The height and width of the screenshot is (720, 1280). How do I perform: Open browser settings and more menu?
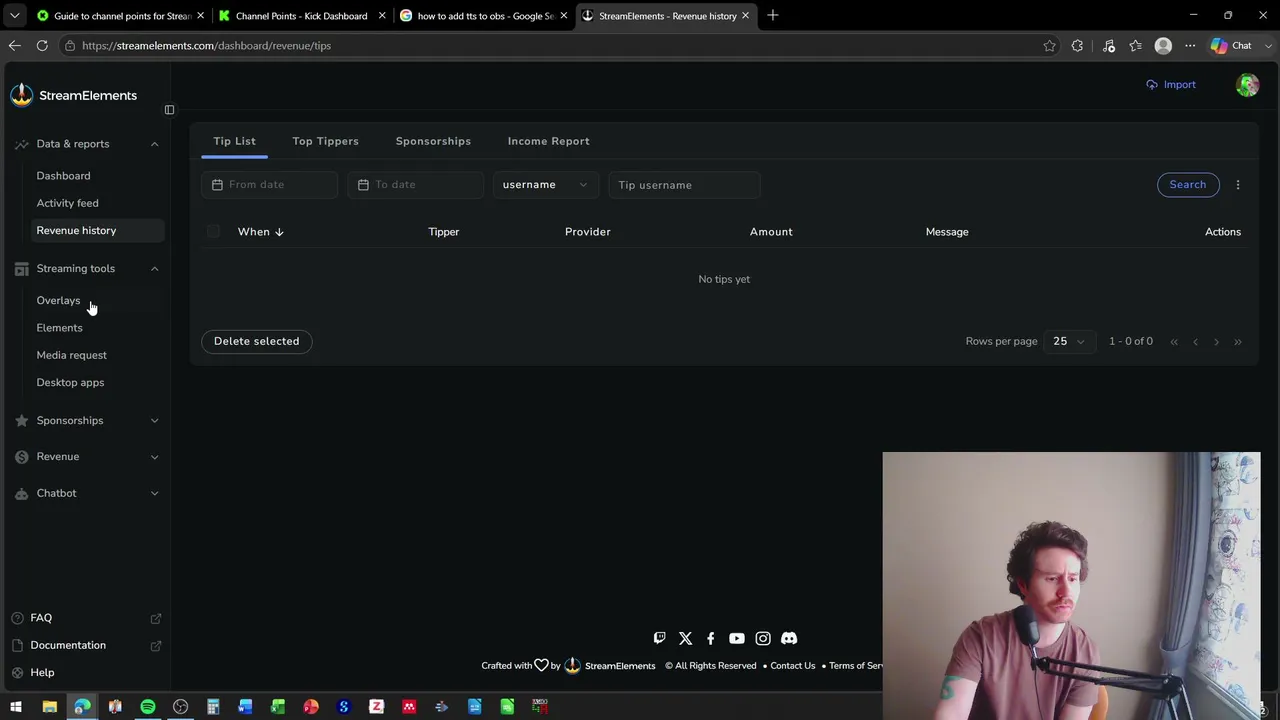1190,46
